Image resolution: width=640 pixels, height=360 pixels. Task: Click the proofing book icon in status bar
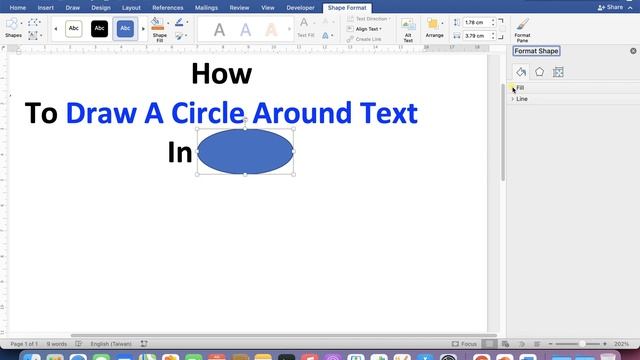(x=79, y=344)
